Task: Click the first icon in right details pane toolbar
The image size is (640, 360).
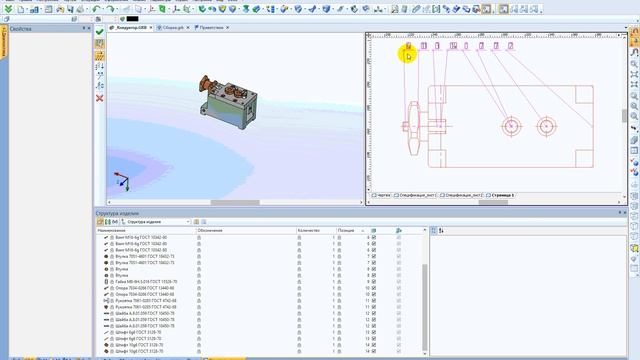Action: pyautogui.click(x=434, y=231)
